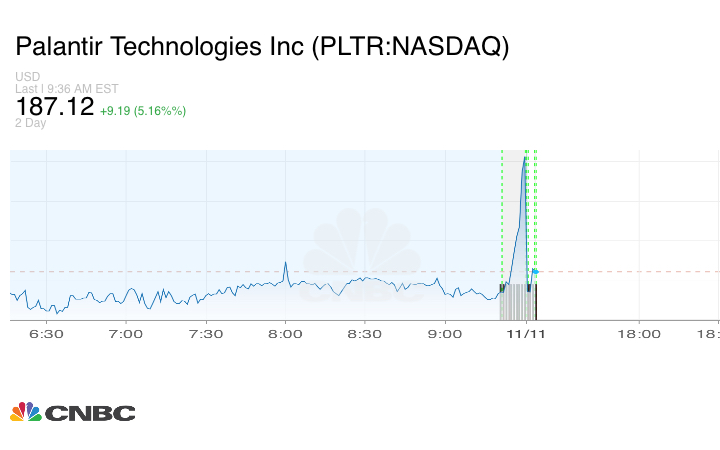Click the 8:30 time axis label

(365, 334)
